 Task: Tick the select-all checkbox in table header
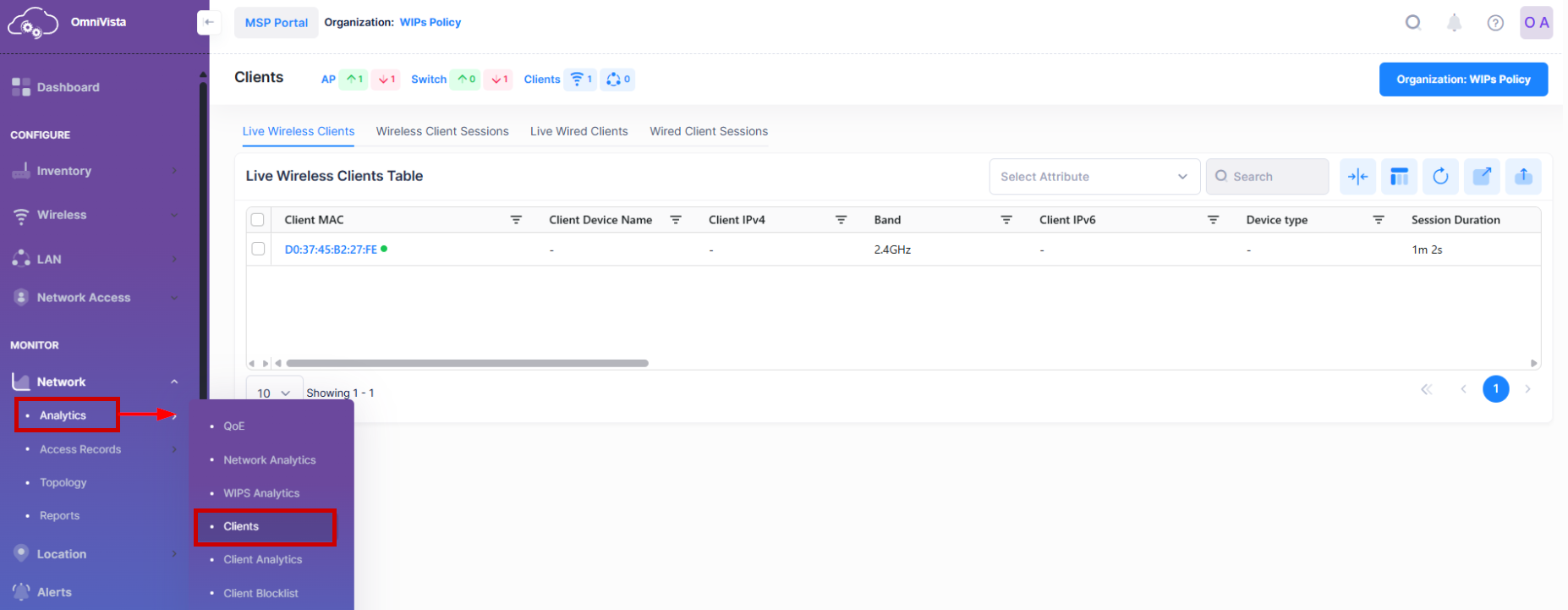pos(258,220)
